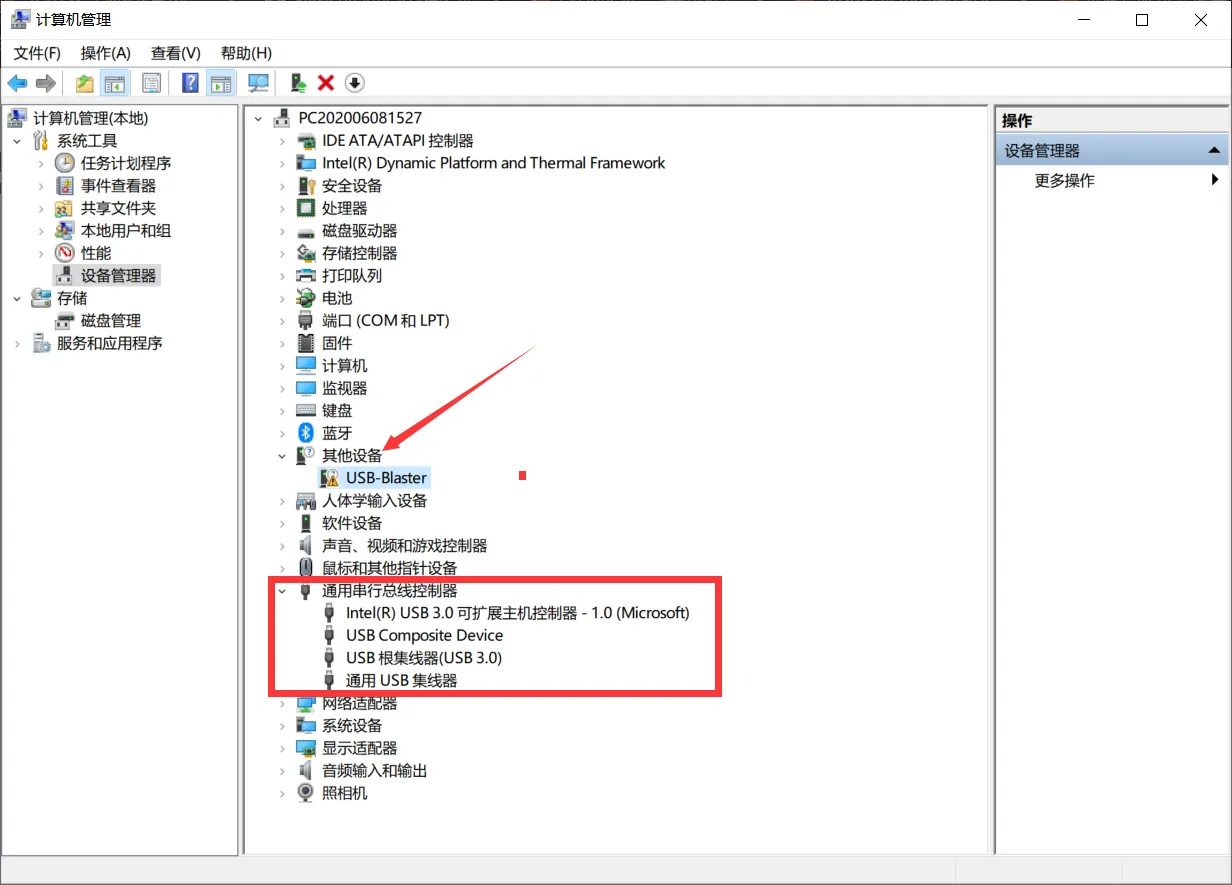Screen dimensions: 1232x885
Task: Select Intel(R) Dynamic Platform and Thermal Framework
Action: [493, 163]
